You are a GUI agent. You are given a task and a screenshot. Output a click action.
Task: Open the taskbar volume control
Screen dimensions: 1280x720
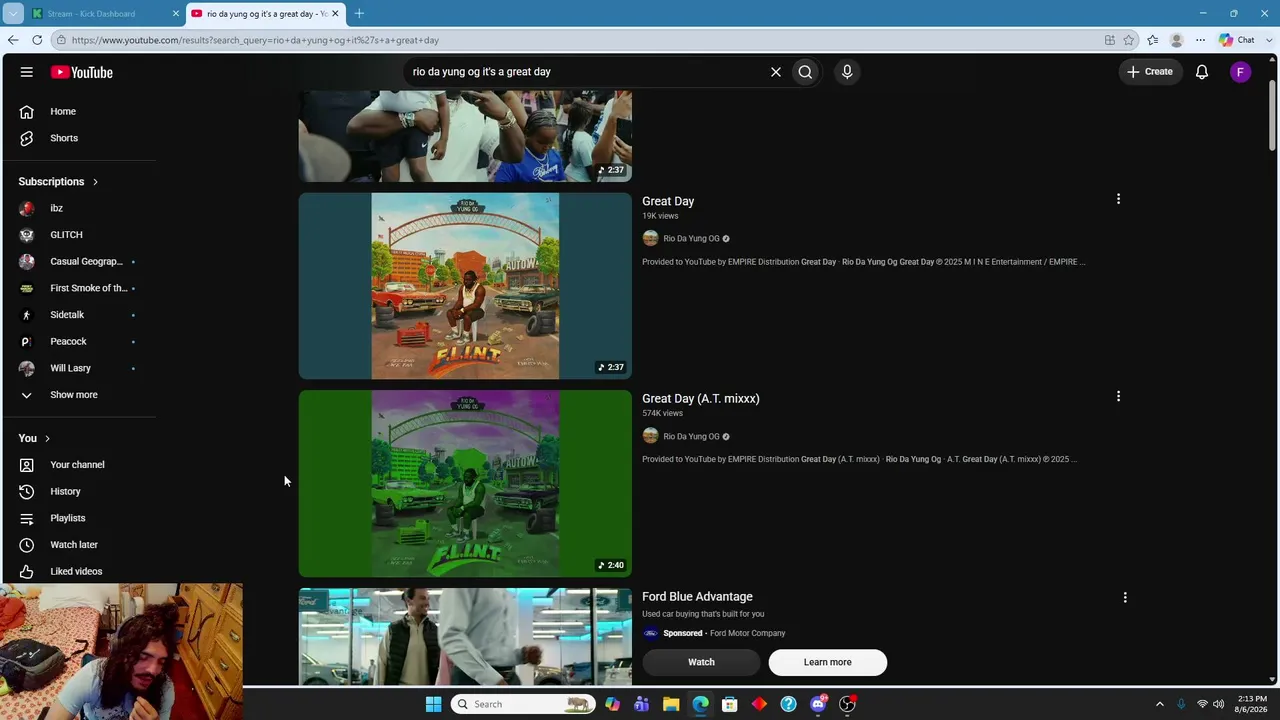1219,704
